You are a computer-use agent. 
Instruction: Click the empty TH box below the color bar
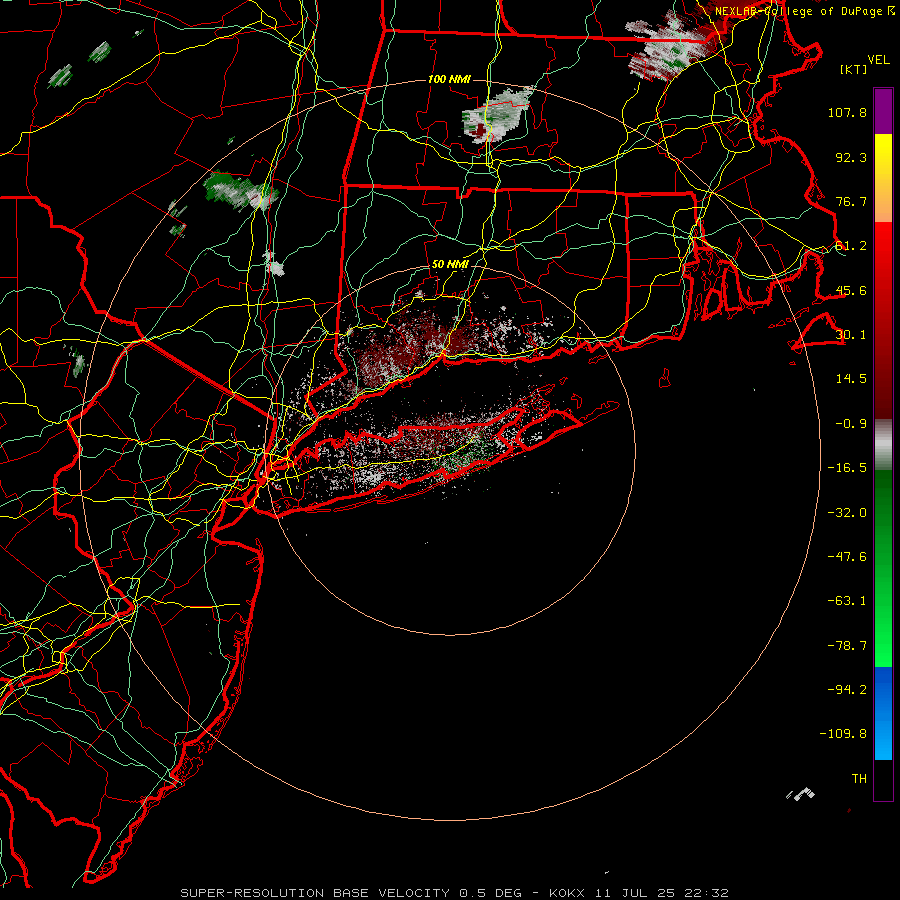click(883, 780)
